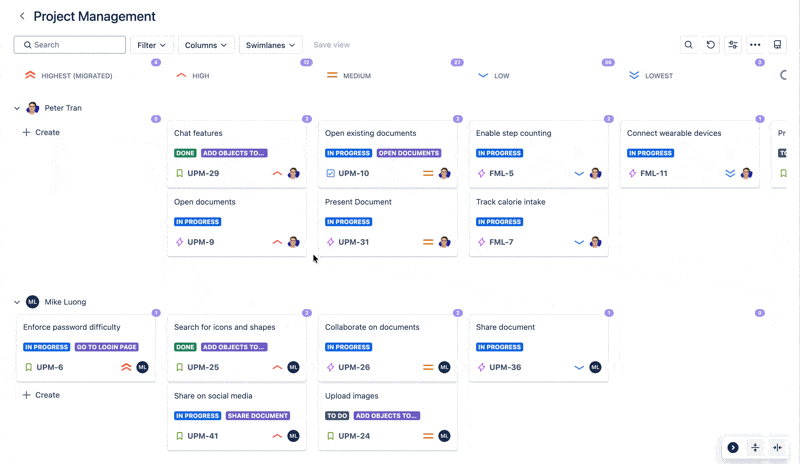Open the Swimlanes dropdown

click(x=270, y=45)
